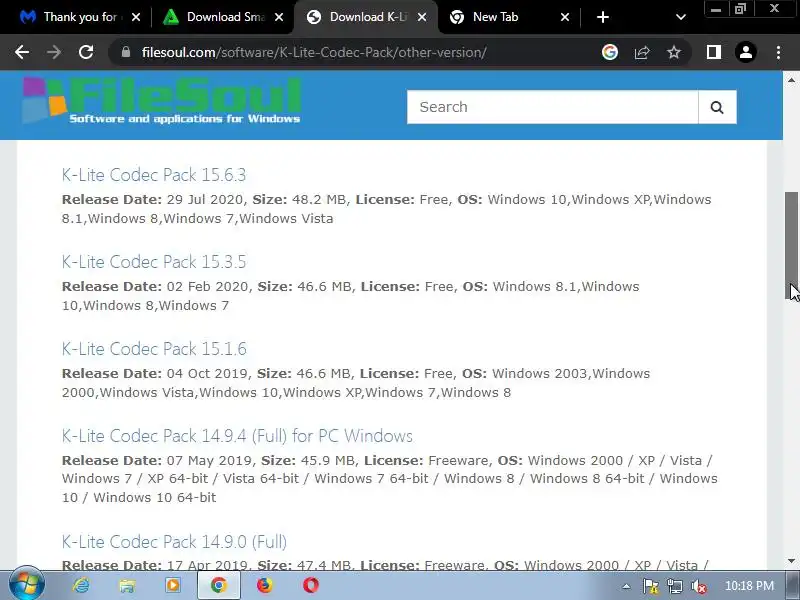Close the New Tab tab
Viewport: 800px width, 600px height.
point(565,17)
